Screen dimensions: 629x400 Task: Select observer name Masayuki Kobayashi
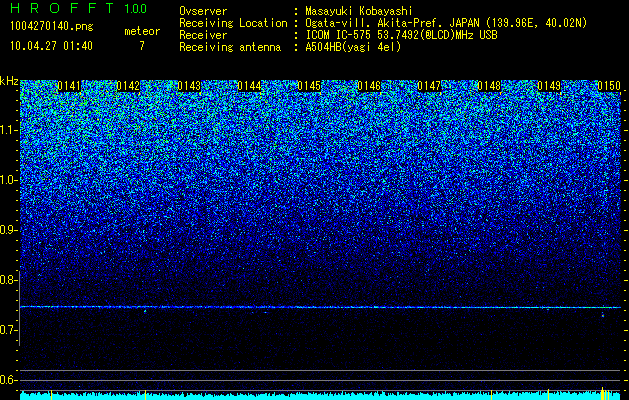(x=358, y=11)
